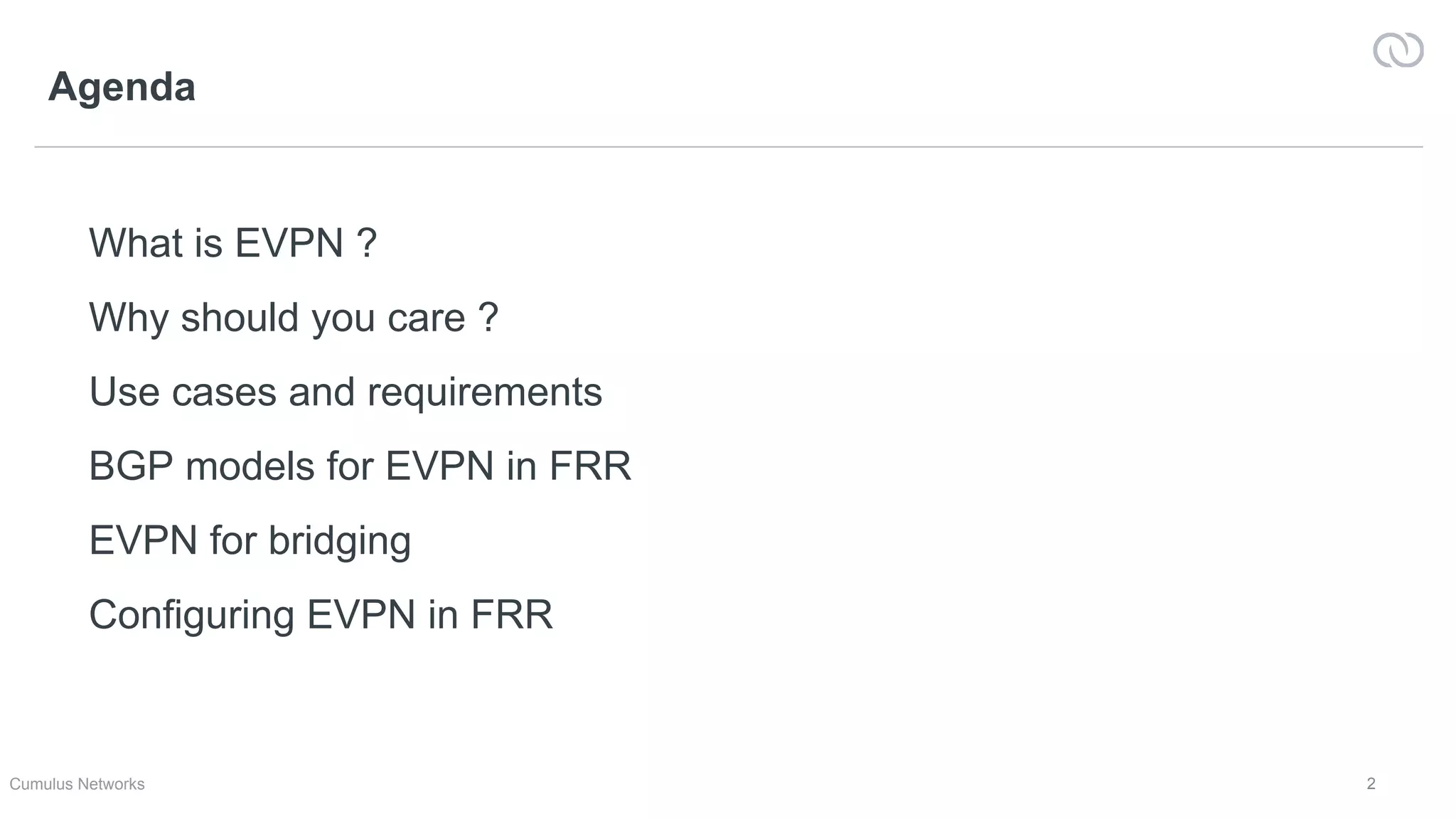Viewport: 1456px width, 819px height.
Task: Select 'BGP models for EVPN in FRR' line
Action: (x=360, y=466)
